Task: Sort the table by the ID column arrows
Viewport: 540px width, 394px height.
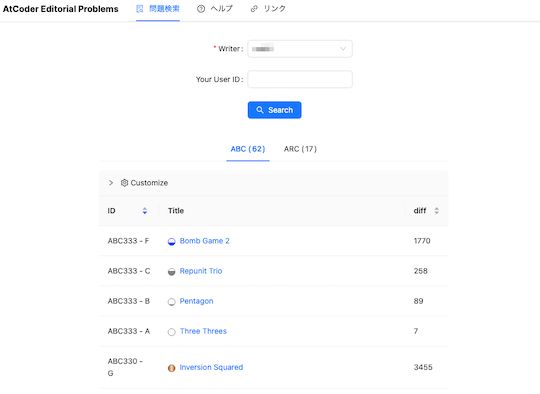Action: pyautogui.click(x=145, y=211)
